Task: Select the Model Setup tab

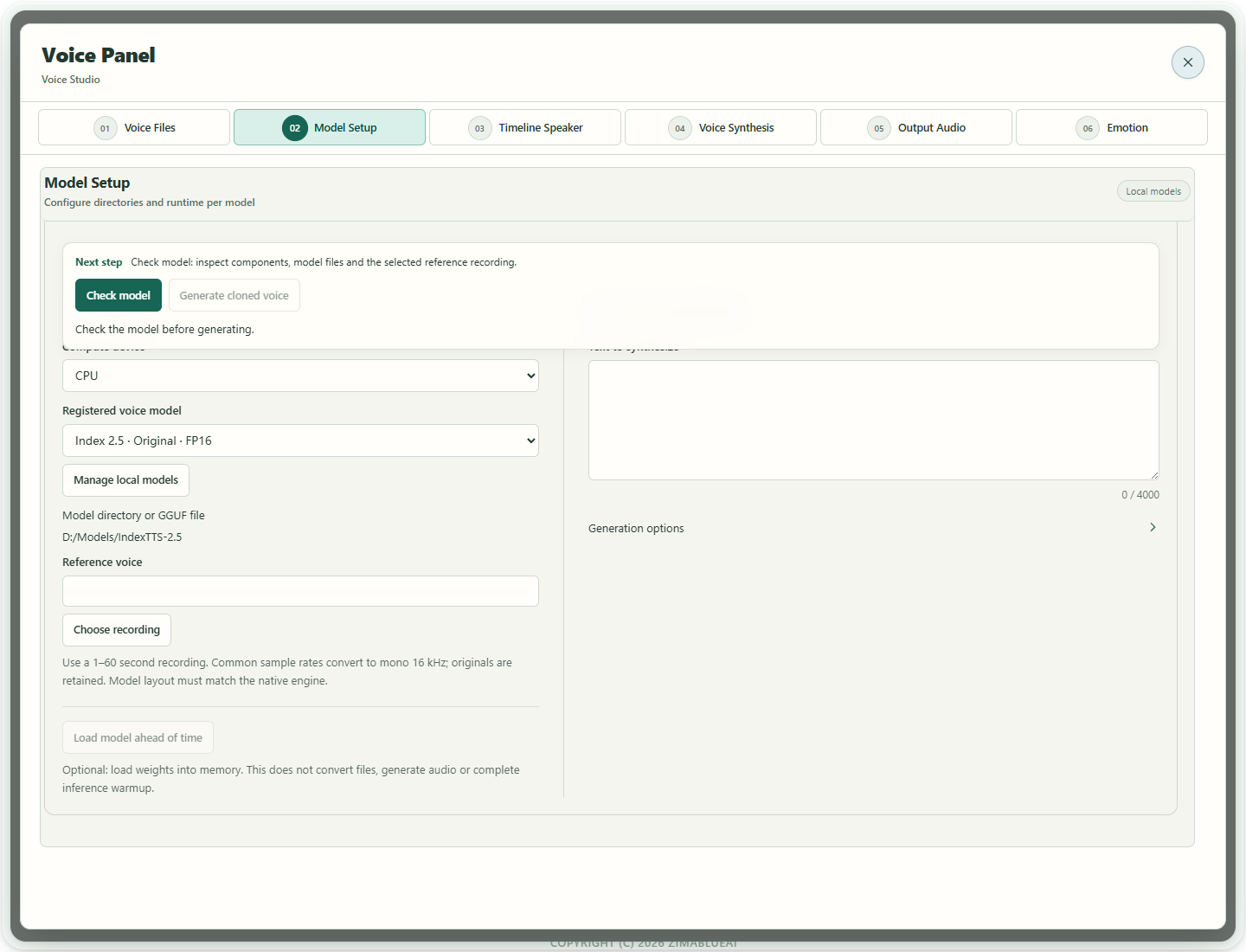Action: (x=330, y=127)
